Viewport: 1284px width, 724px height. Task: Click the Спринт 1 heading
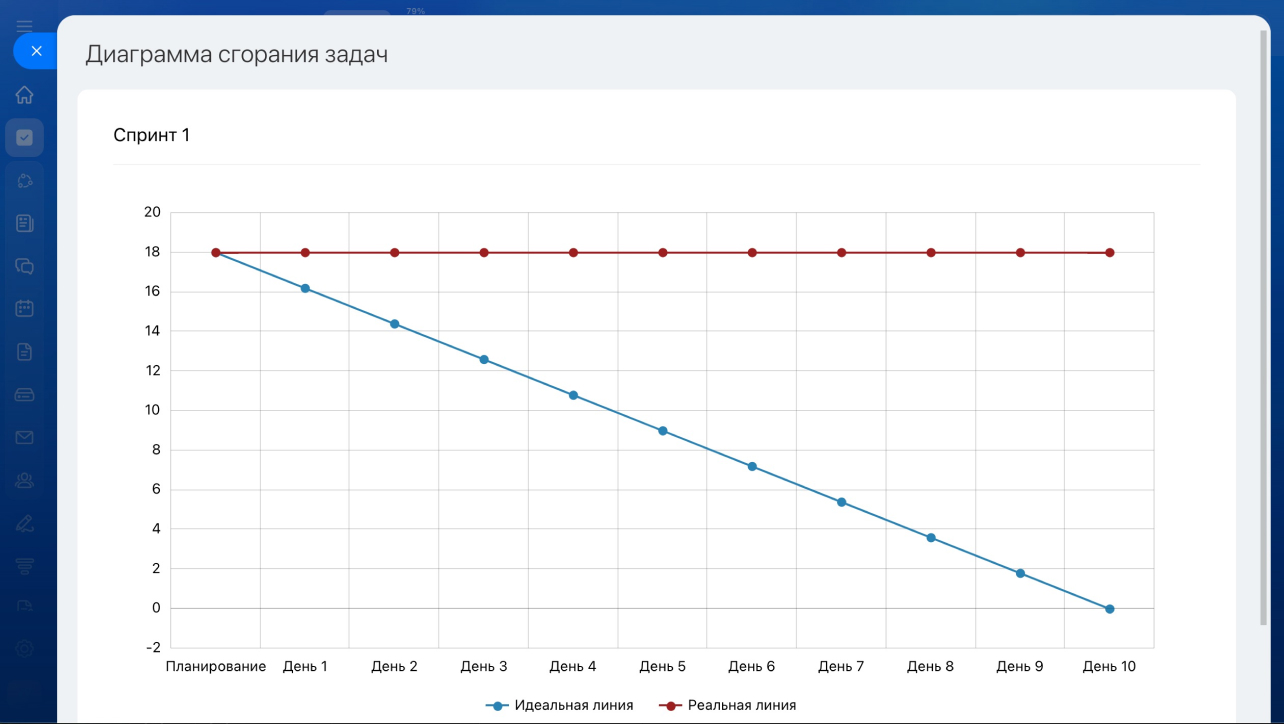[151, 135]
